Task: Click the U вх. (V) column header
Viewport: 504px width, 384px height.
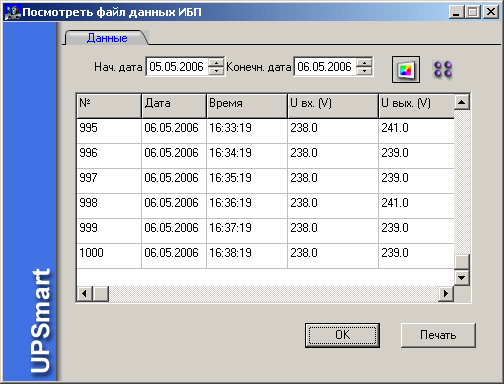Action: 333,106
